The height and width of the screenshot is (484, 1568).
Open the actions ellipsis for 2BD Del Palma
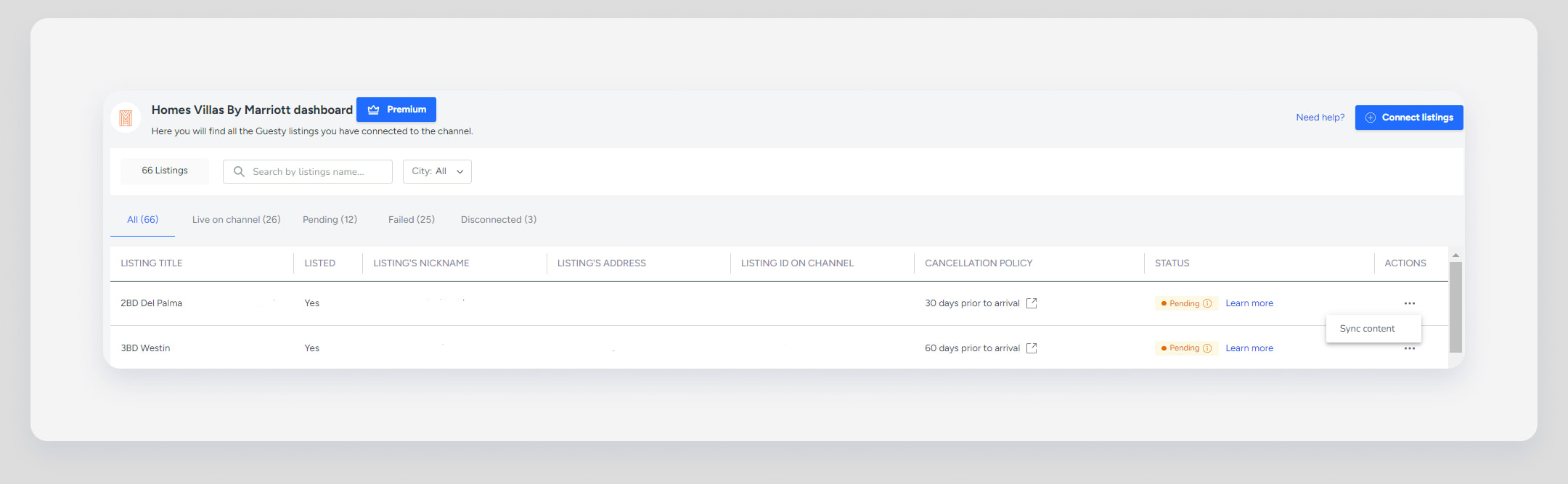tap(1410, 303)
